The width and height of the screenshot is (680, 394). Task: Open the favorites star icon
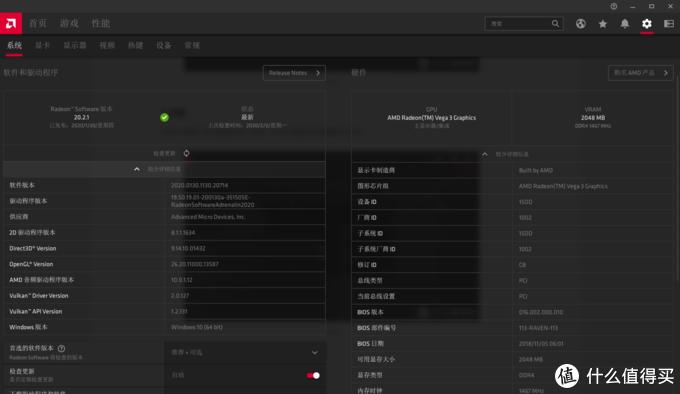pyautogui.click(x=603, y=24)
